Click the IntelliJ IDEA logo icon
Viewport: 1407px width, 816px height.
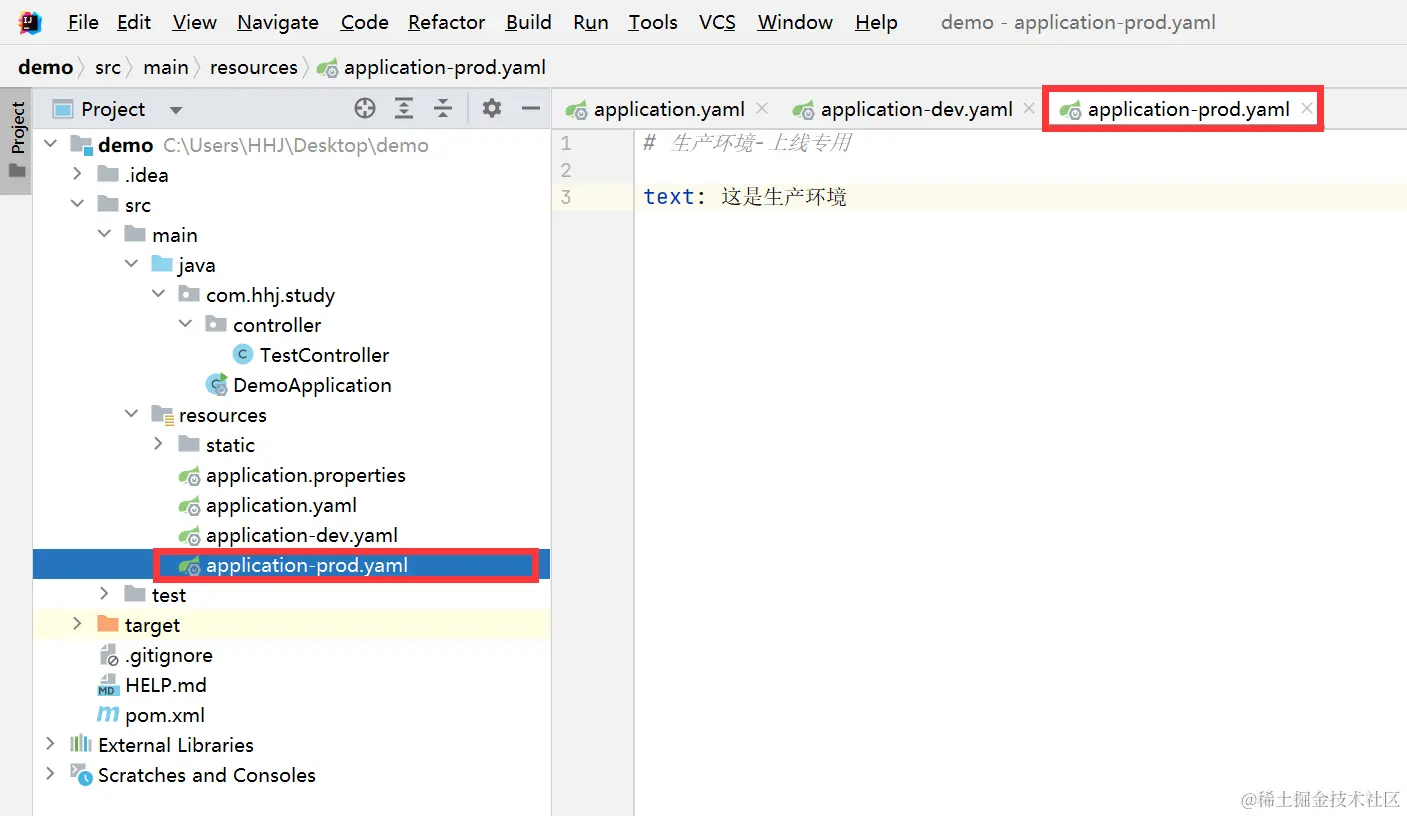click(31, 21)
